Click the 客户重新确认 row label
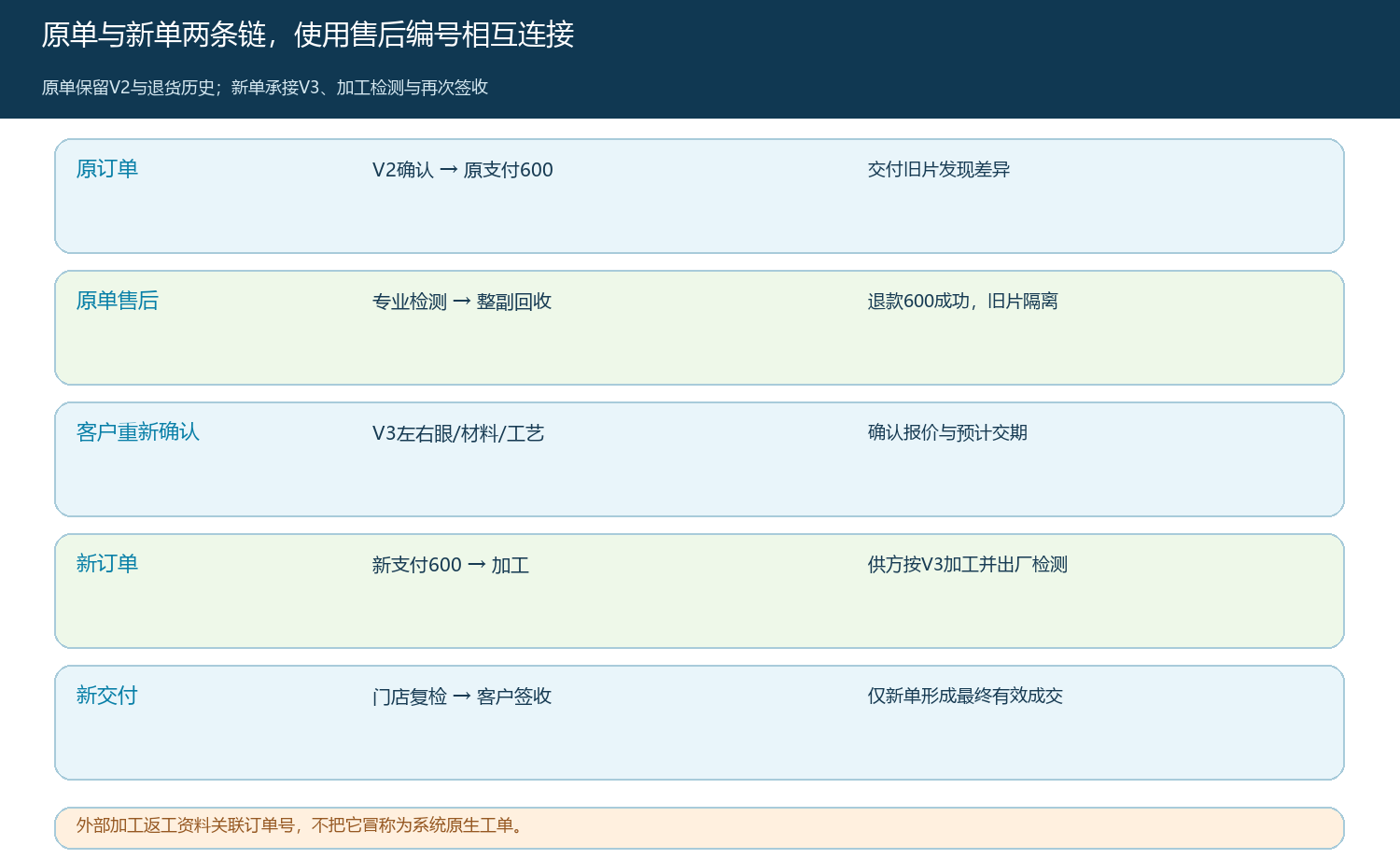 138,432
